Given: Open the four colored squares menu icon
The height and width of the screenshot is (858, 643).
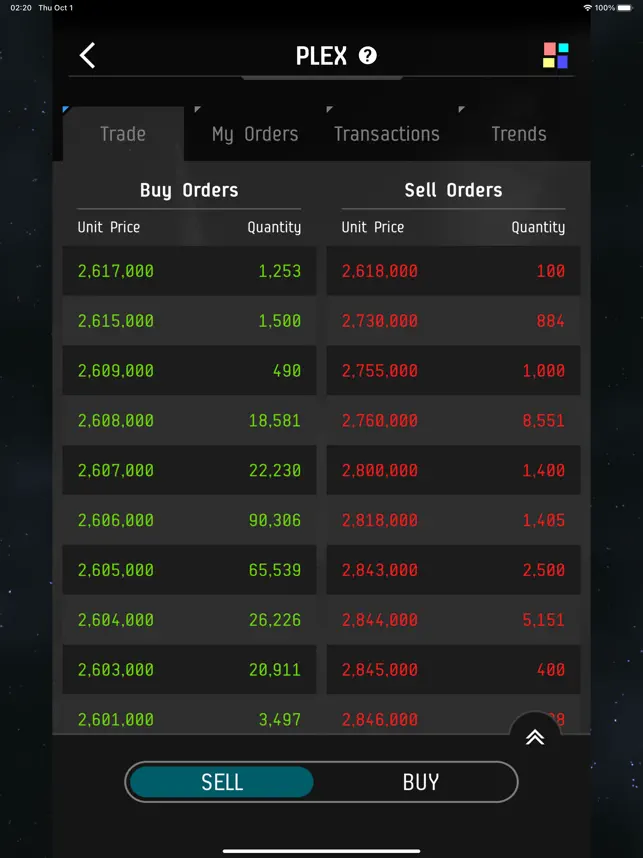Looking at the screenshot, I should click(555, 55).
